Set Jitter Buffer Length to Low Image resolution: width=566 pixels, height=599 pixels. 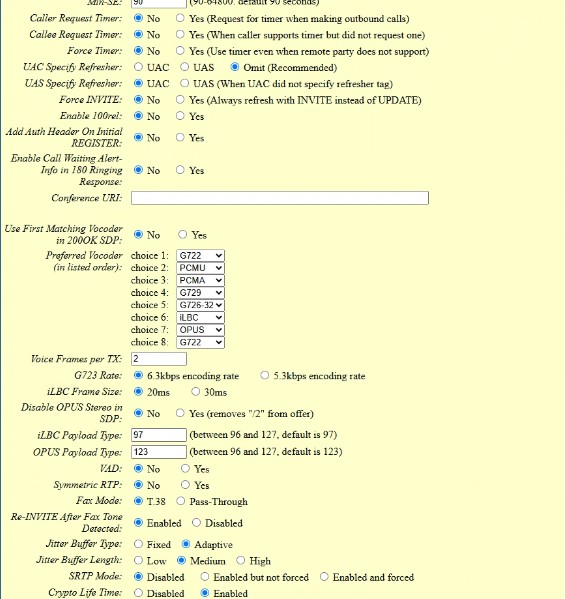point(138,560)
